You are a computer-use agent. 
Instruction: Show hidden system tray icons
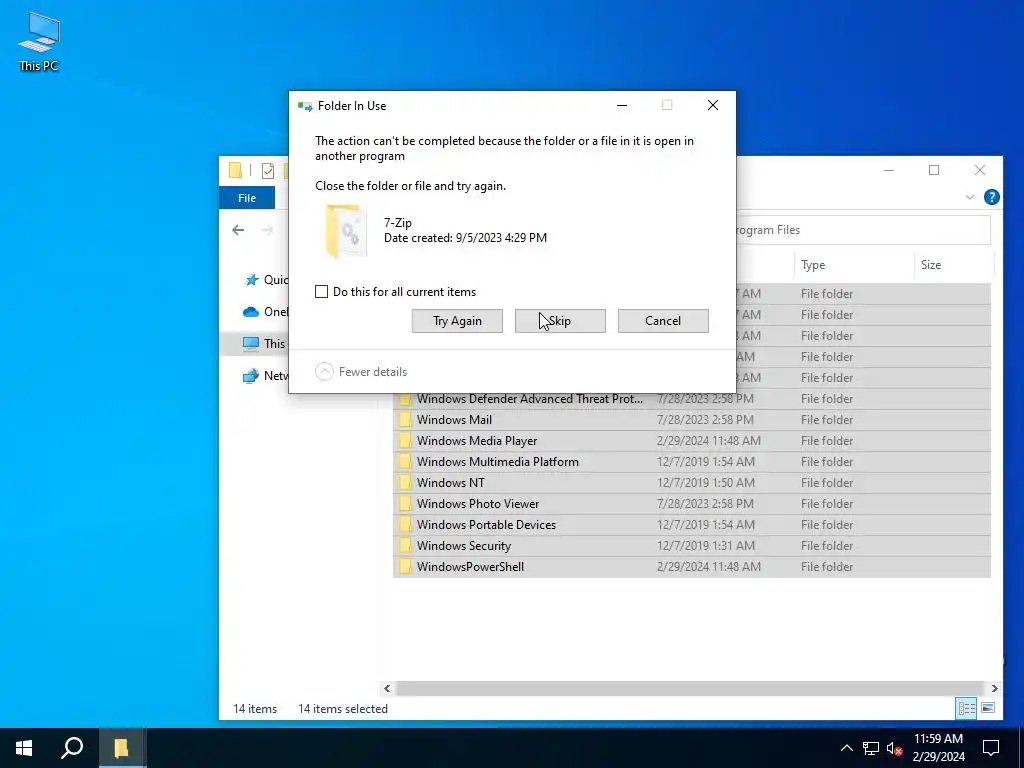[846, 748]
